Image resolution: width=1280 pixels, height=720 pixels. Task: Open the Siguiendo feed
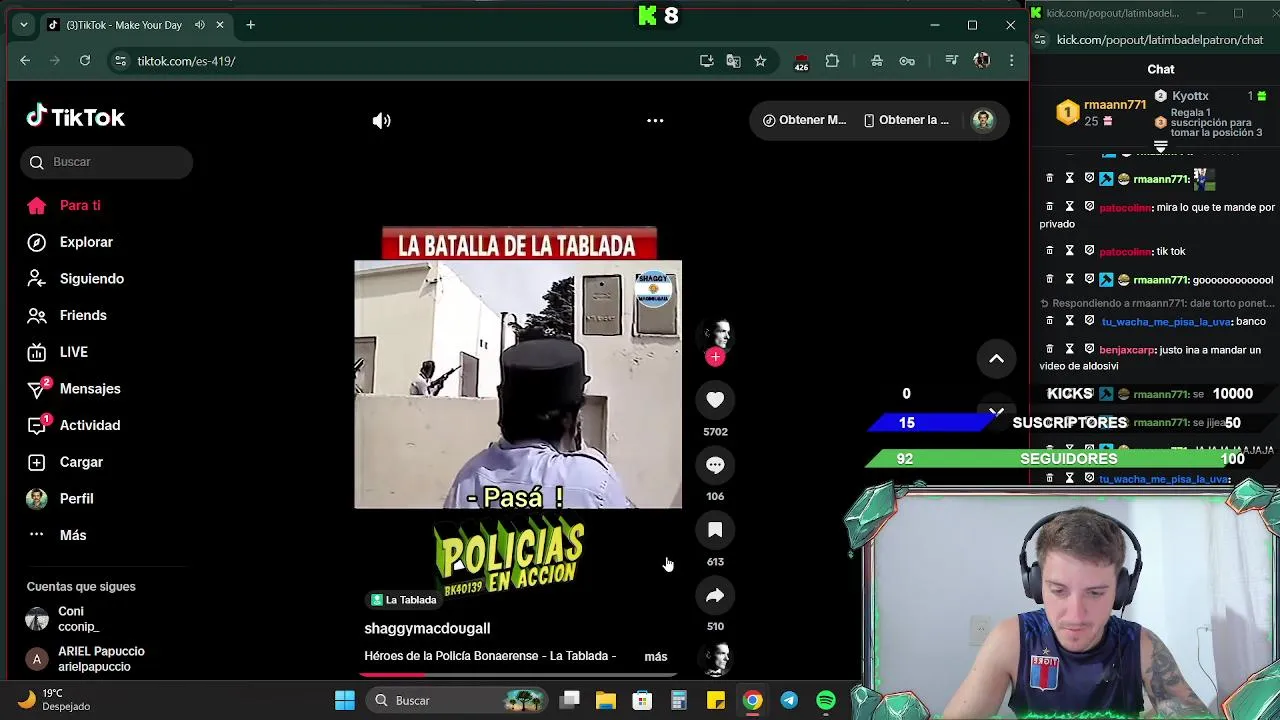click(91, 279)
